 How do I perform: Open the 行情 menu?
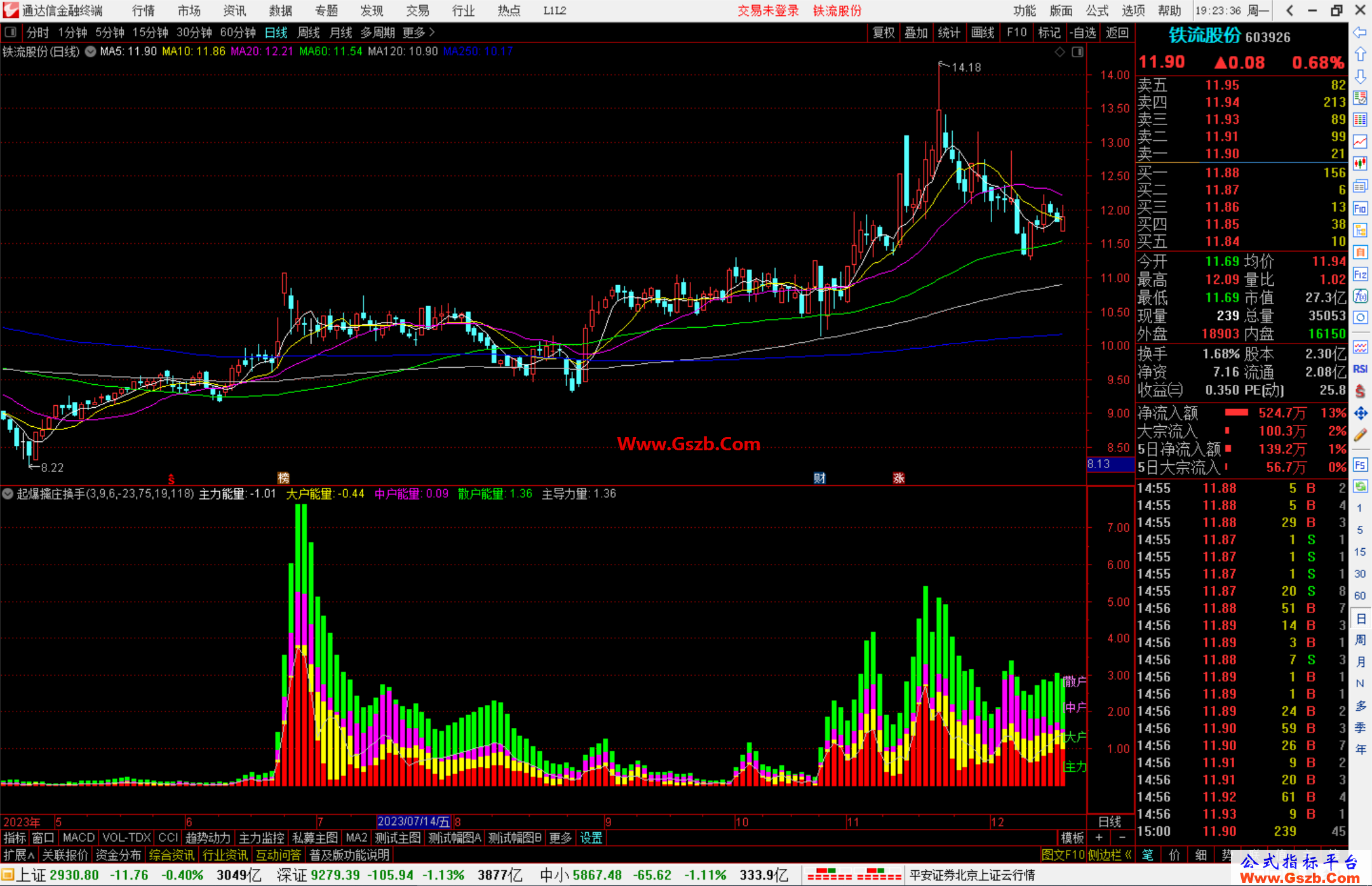144,11
